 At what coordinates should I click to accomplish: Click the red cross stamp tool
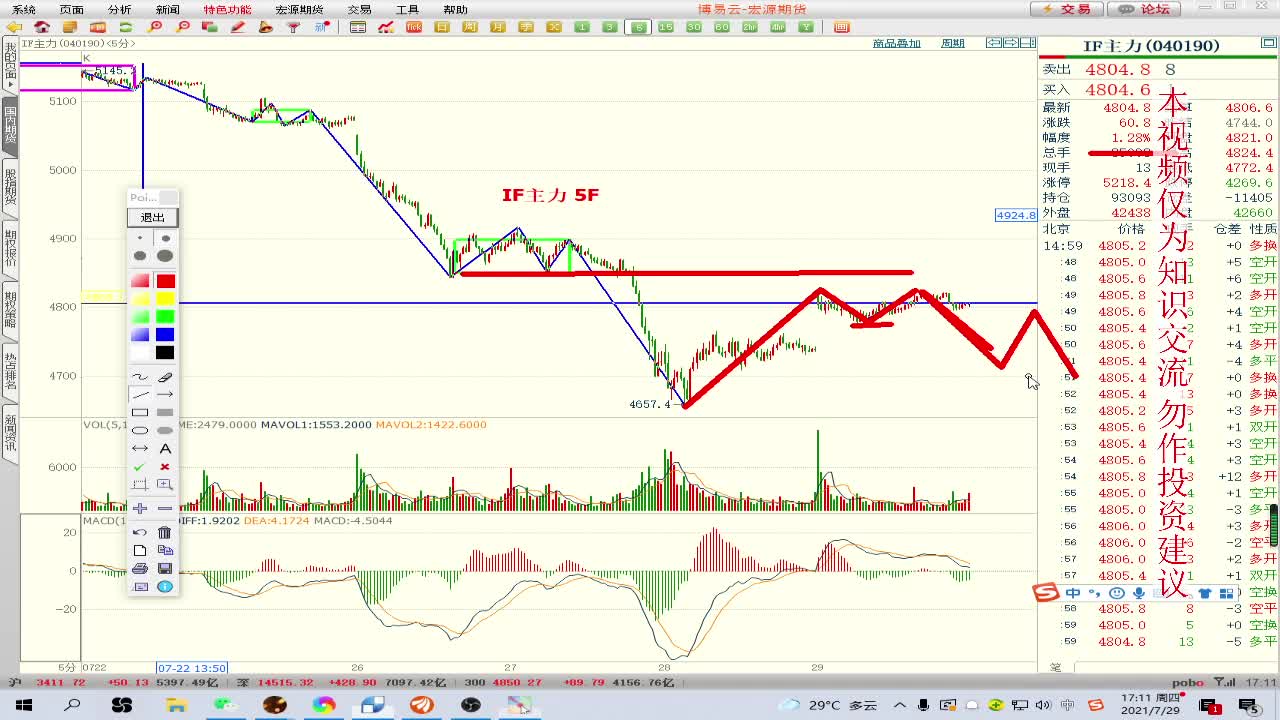click(x=165, y=466)
